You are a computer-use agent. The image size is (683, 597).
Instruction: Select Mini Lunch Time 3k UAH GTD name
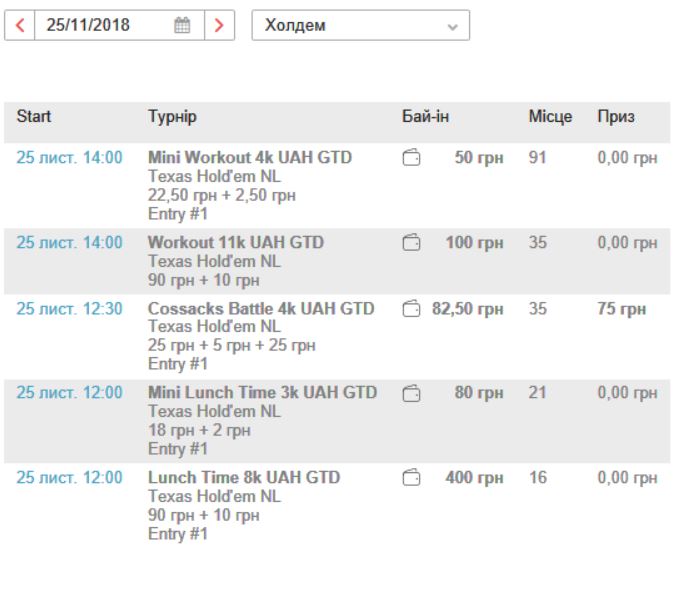coord(263,392)
